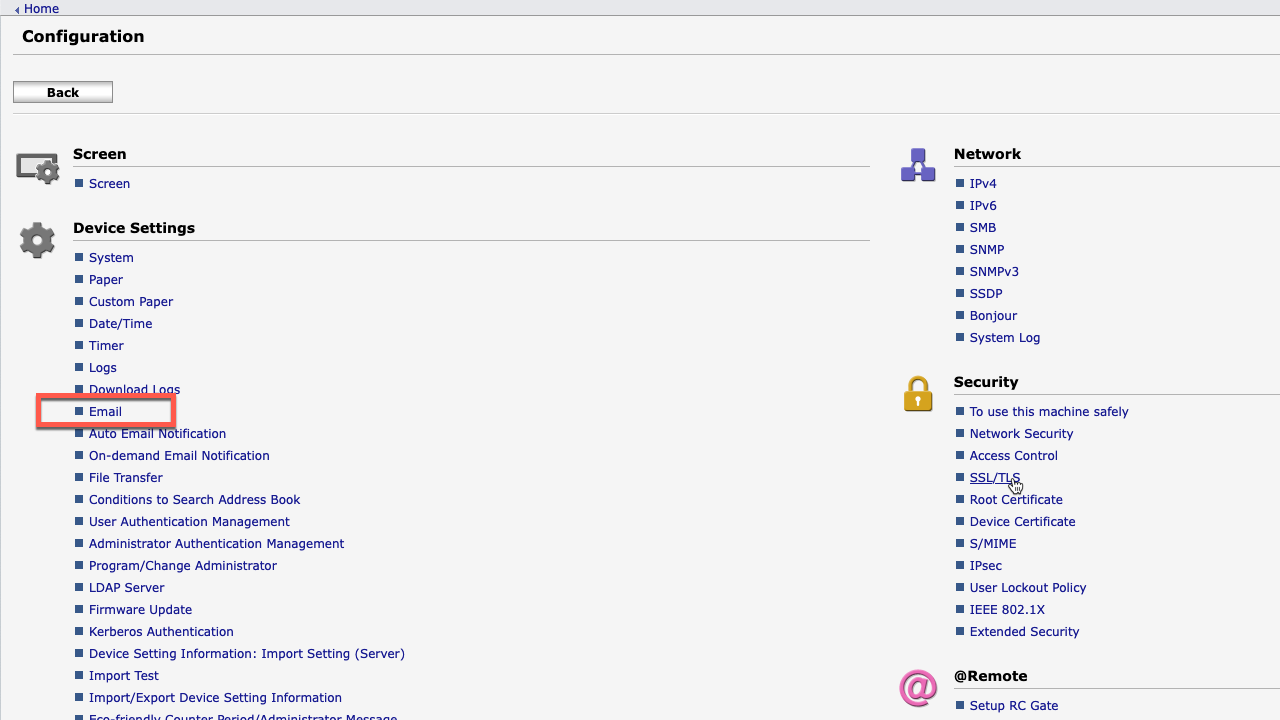Open S/MIME settings link
This screenshot has height=720, width=1280.
point(993,544)
